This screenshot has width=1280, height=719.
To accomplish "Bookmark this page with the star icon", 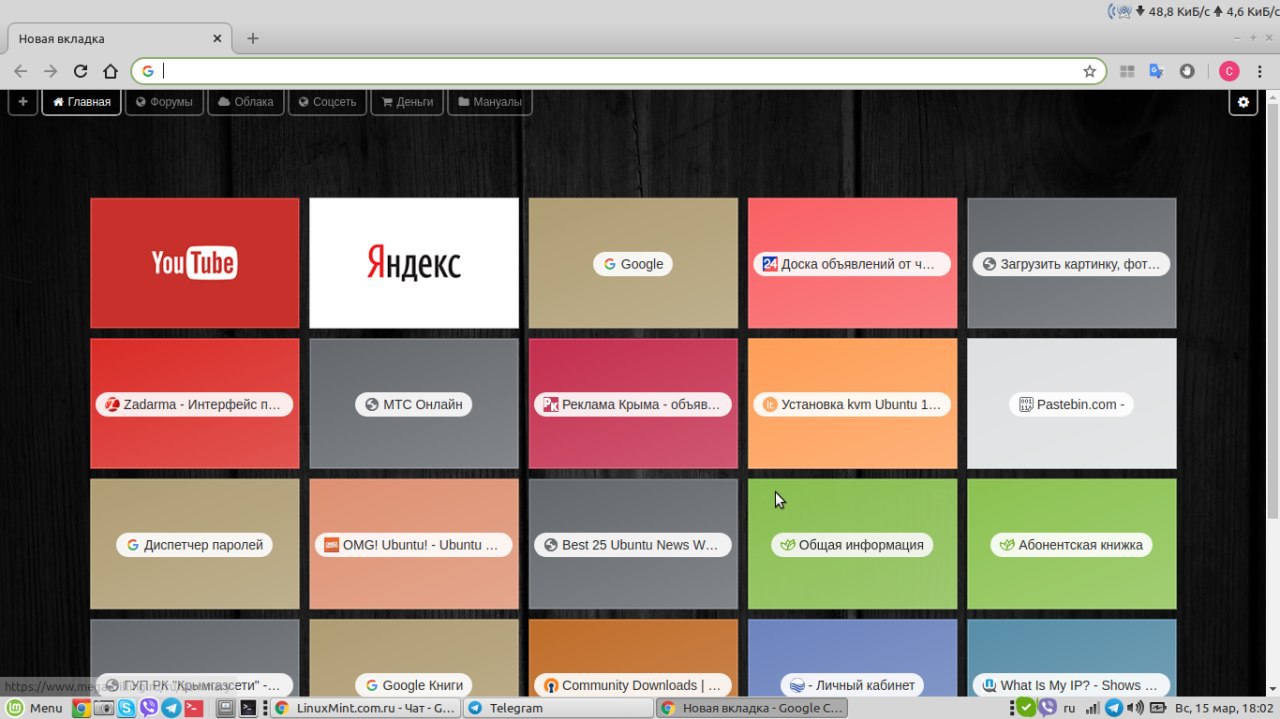I will [1089, 71].
